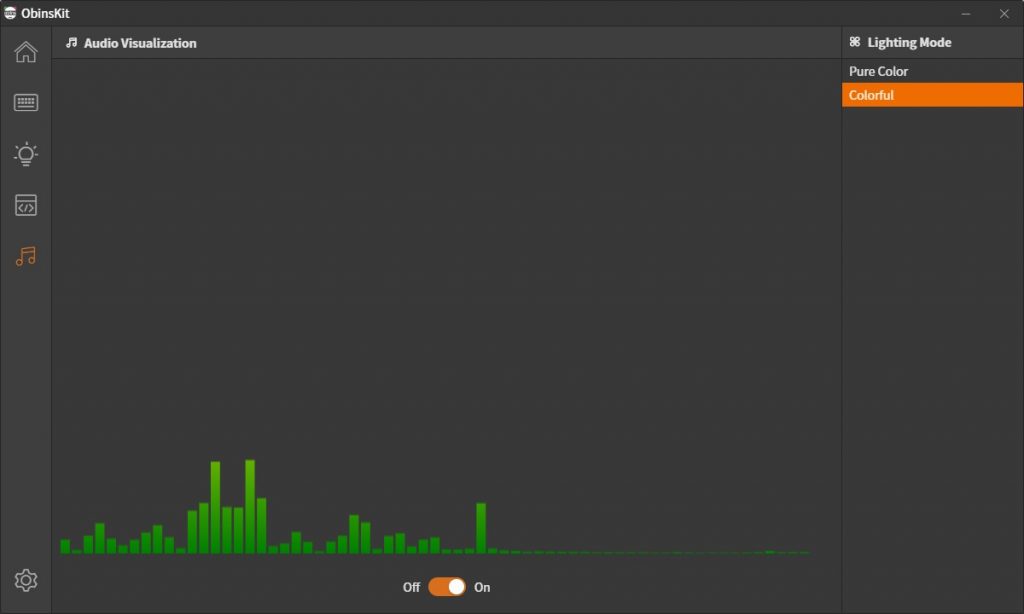Click the music note beside Audio Visualization
The height and width of the screenshot is (614, 1024).
[71, 43]
